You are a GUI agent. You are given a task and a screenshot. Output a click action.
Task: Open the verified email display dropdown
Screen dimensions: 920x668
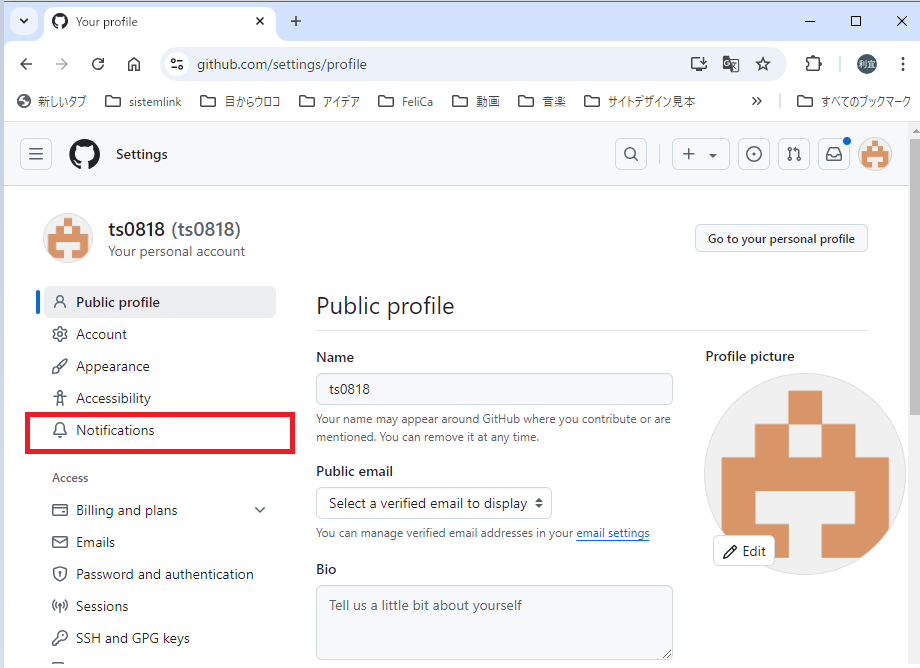(434, 503)
